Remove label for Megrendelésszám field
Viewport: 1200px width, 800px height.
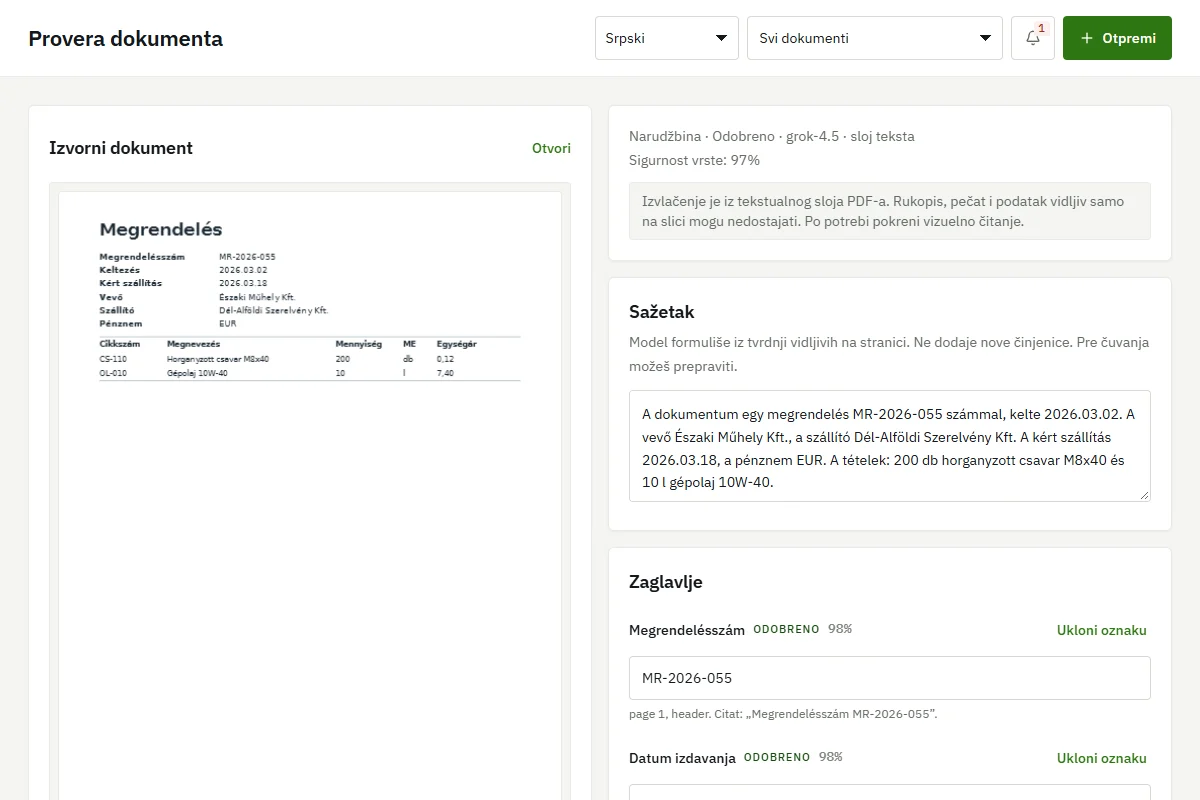coord(1102,630)
